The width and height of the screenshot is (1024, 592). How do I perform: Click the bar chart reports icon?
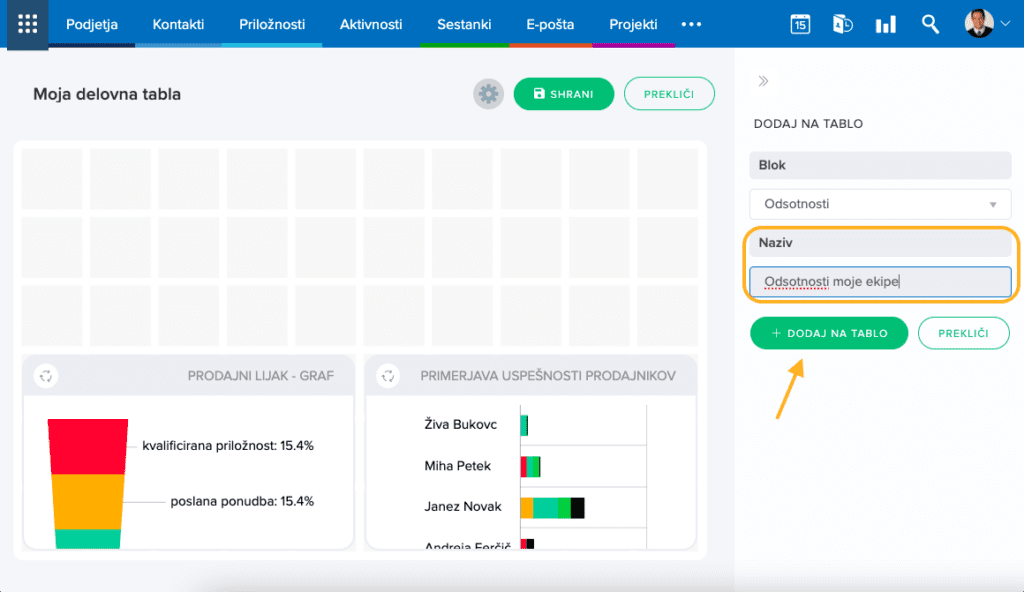[885, 25]
